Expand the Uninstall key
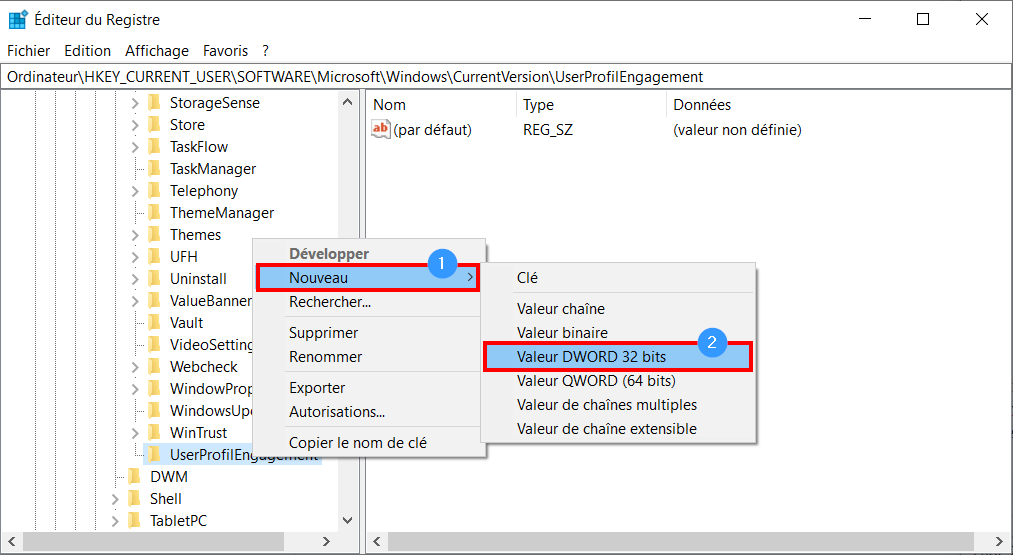The width and height of the screenshot is (1013, 555). coord(134,278)
